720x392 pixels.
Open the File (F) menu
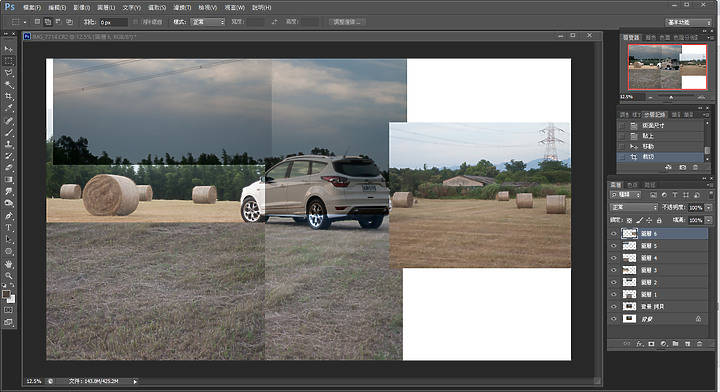point(32,8)
